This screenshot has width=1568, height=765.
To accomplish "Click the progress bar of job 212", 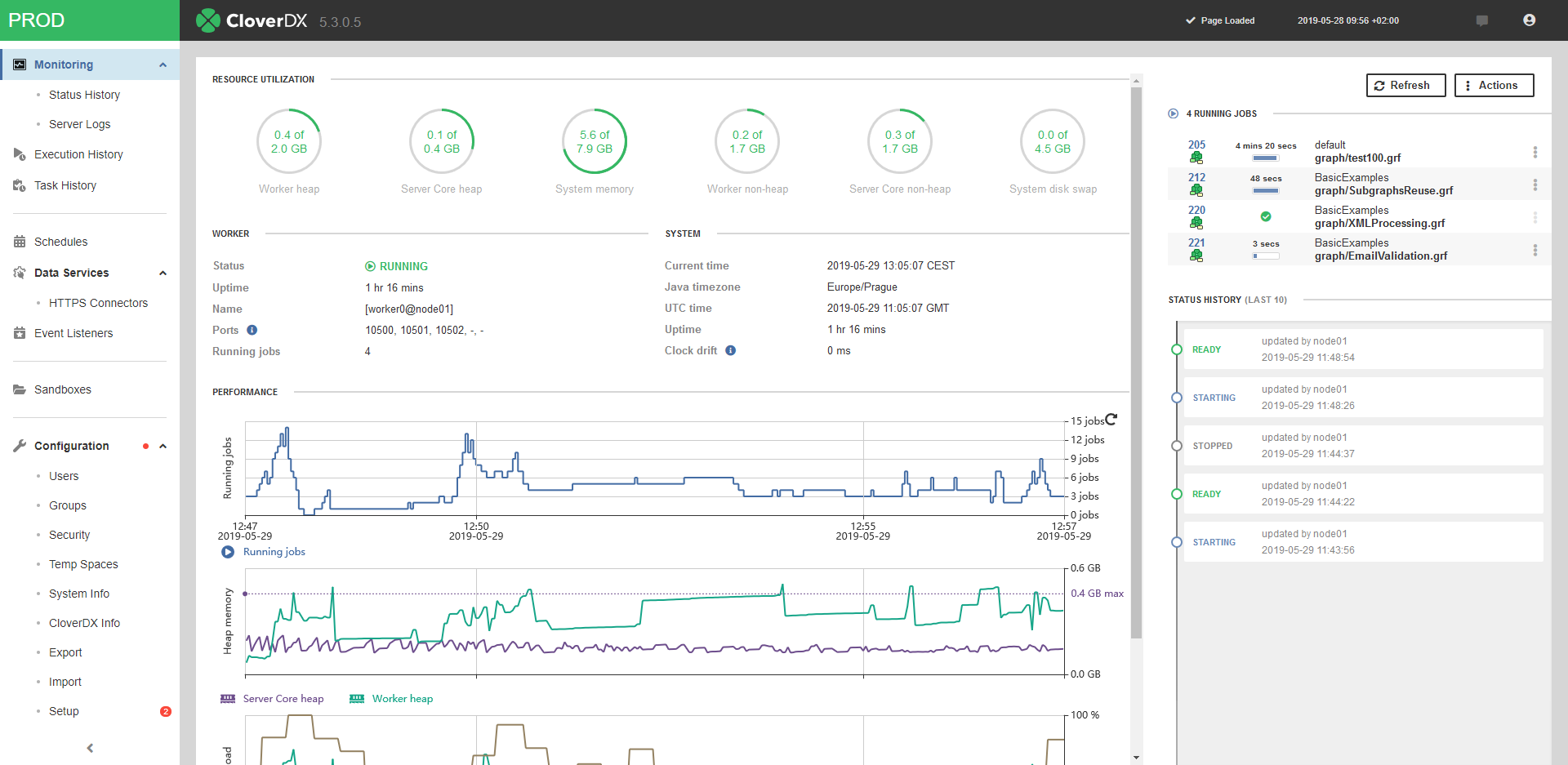I will (1267, 190).
